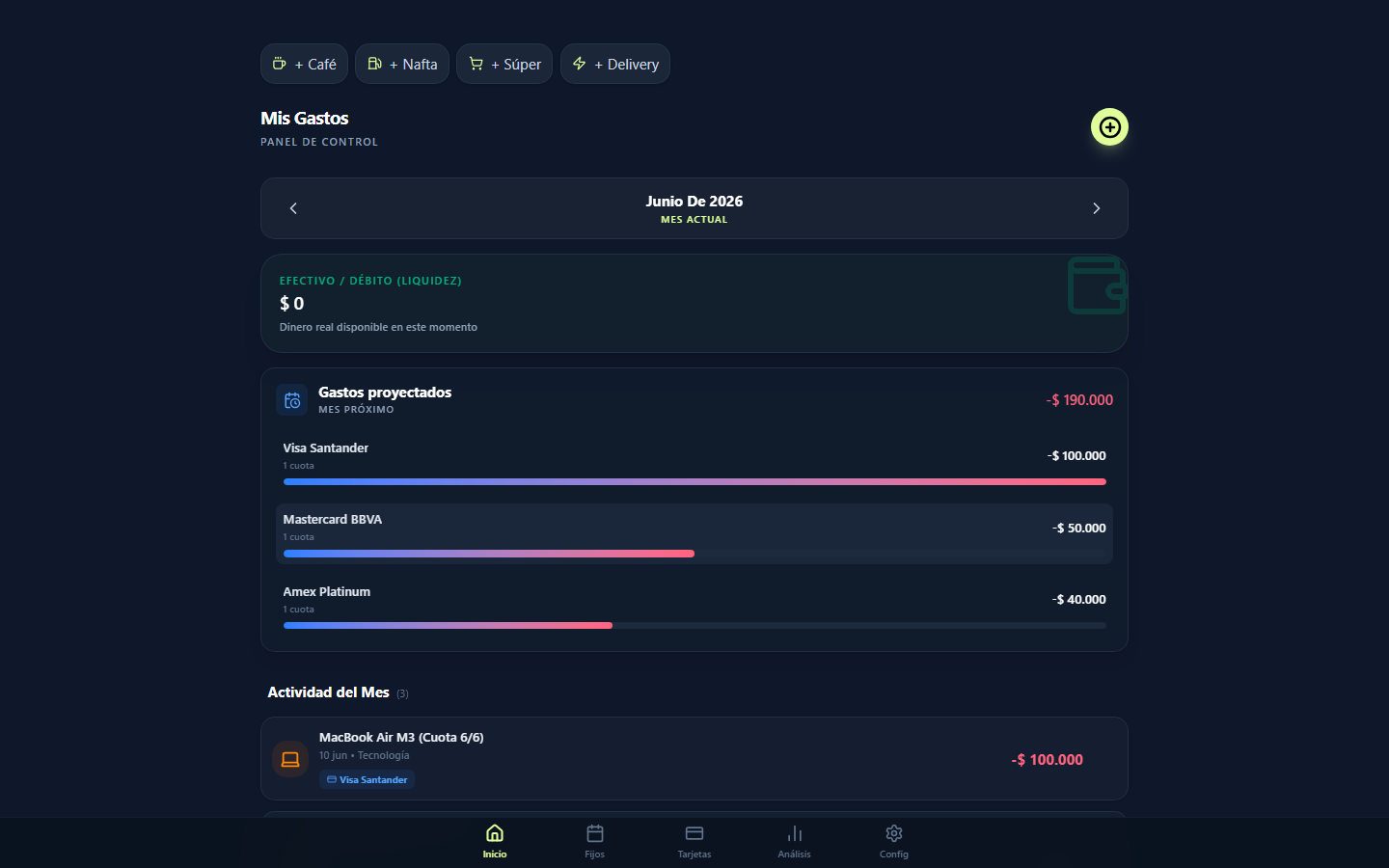Click the Visa Santander tag on MacBook expense

click(x=368, y=779)
